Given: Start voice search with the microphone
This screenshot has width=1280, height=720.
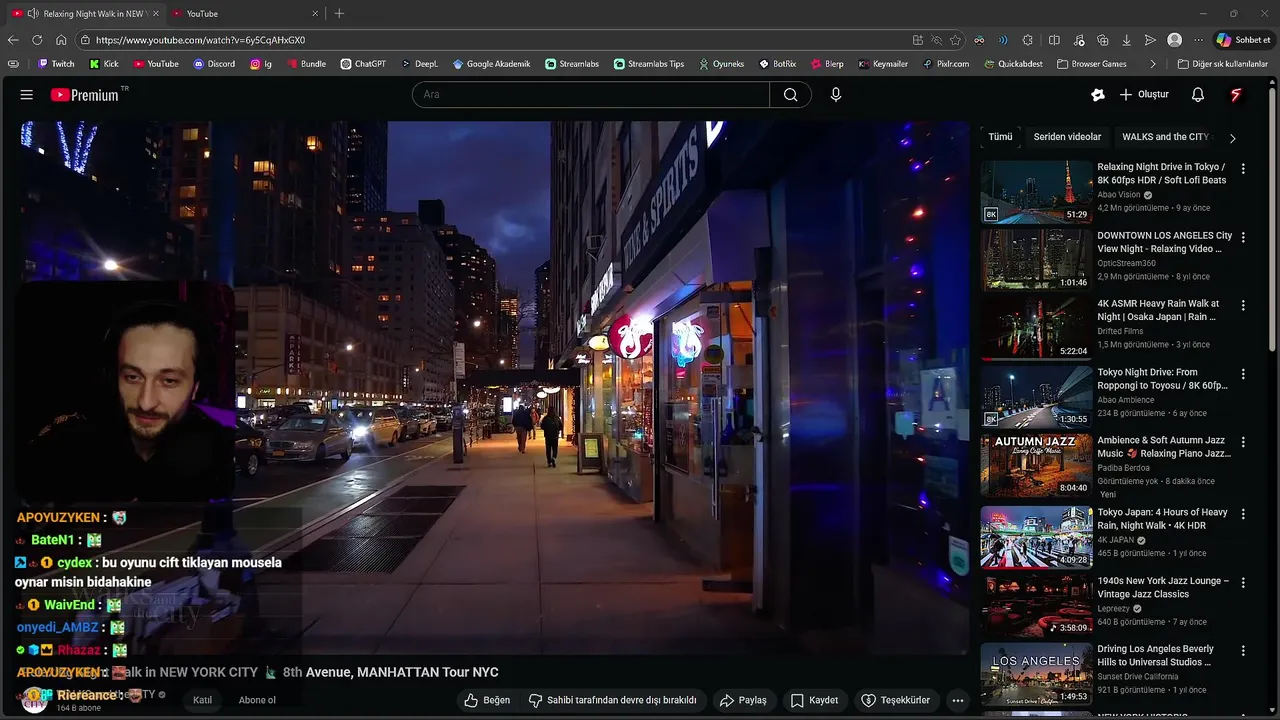Looking at the screenshot, I should (836, 95).
